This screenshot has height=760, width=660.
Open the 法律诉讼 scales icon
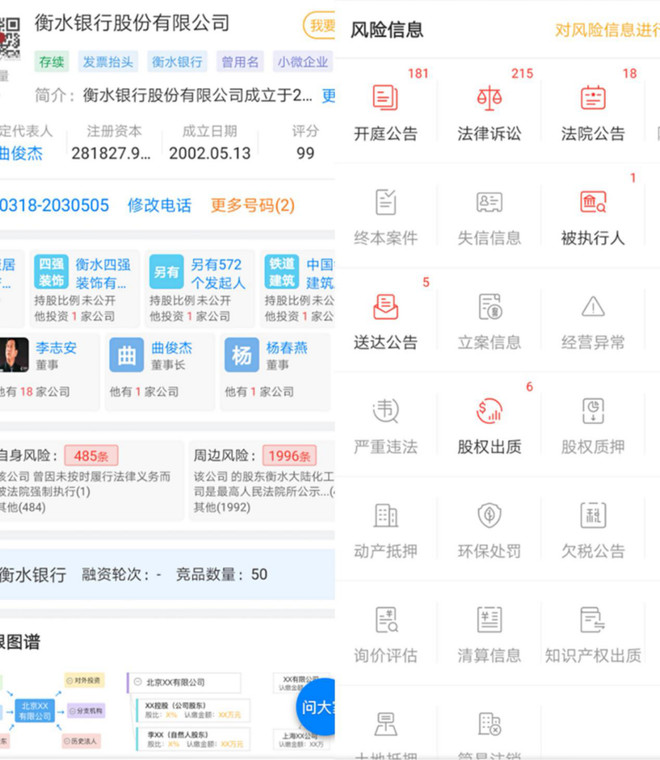point(489,97)
